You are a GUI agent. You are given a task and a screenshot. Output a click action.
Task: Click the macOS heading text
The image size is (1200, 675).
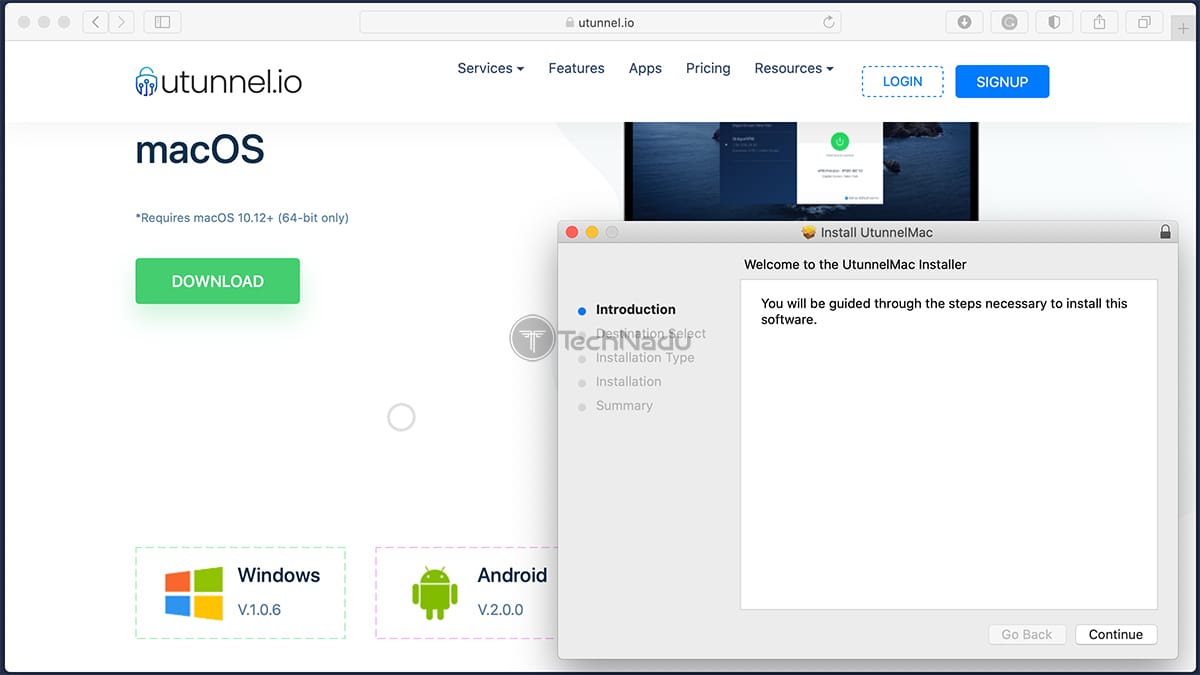[200, 150]
